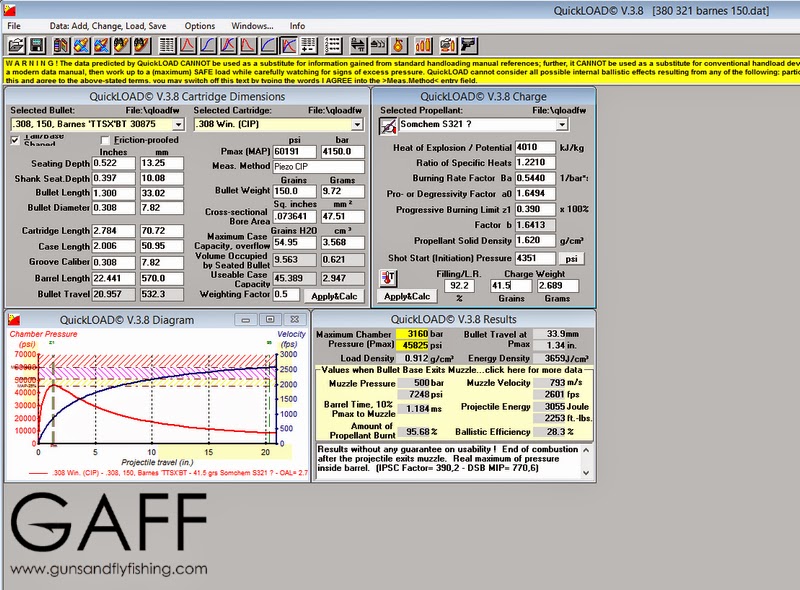The height and width of the screenshot is (590, 800).
Task: Click the Barrel Length inches field 22.441
Action: pos(113,279)
